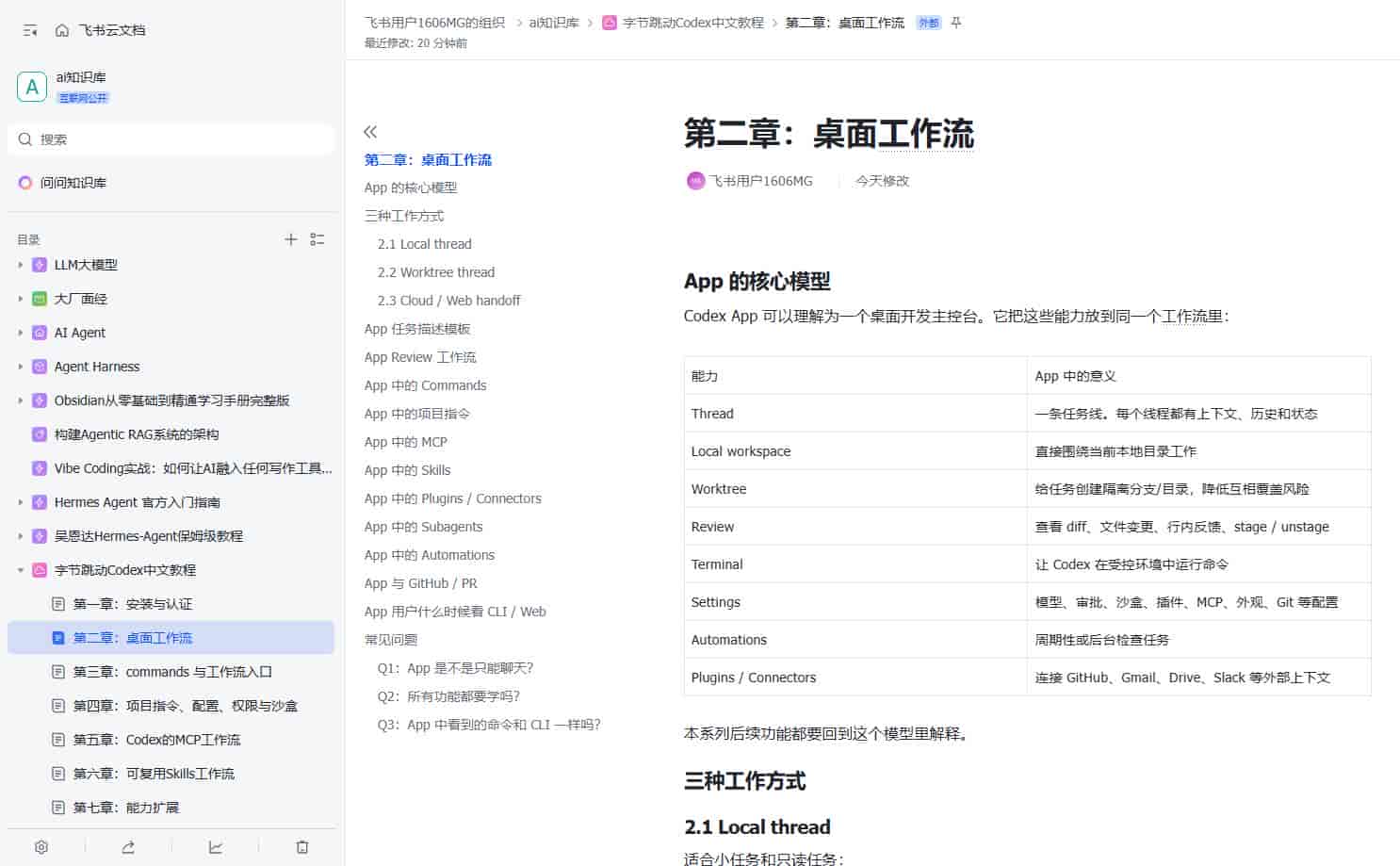Jump to 常见问题 in outline

coord(391,640)
